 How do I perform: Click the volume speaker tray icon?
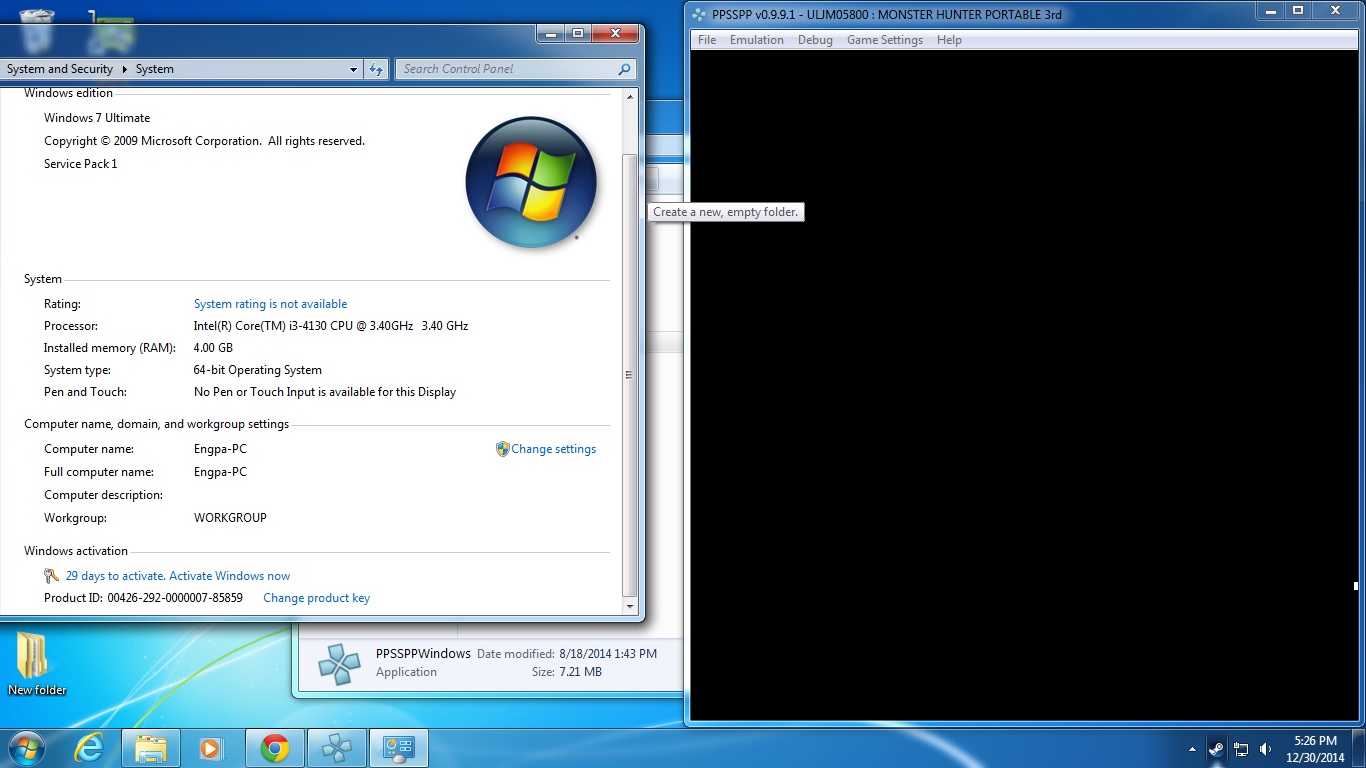pyautogui.click(x=1266, y=748)
